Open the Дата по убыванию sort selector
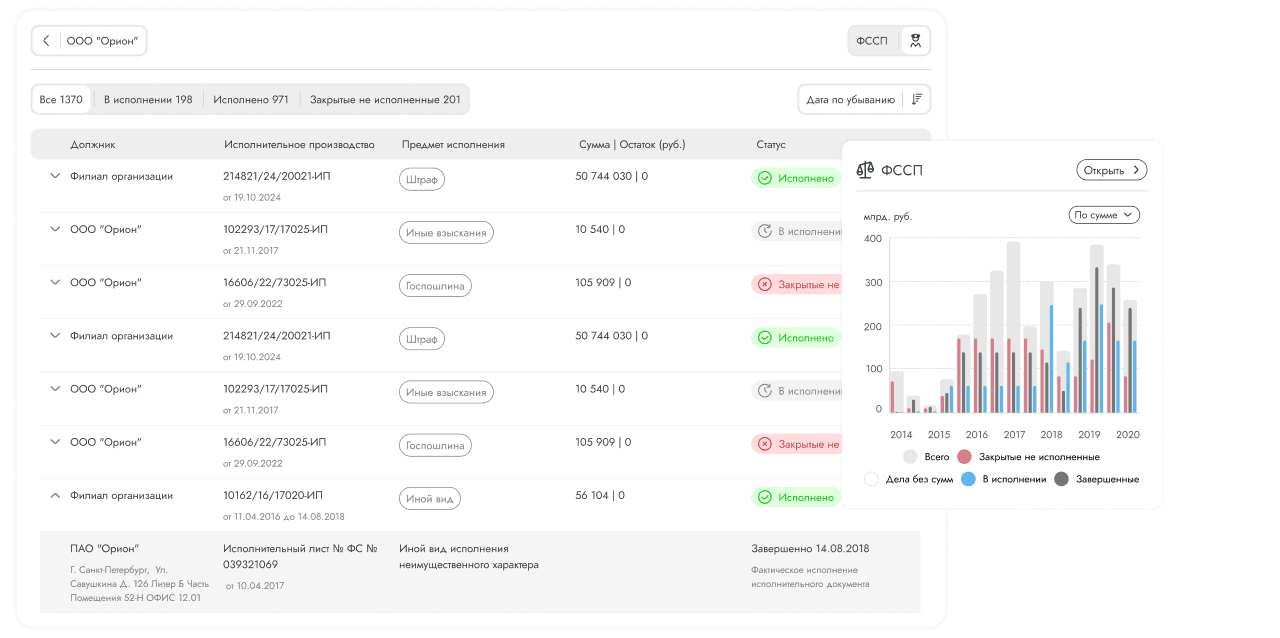Screen dimensions: 1280x638 (864, 100)
